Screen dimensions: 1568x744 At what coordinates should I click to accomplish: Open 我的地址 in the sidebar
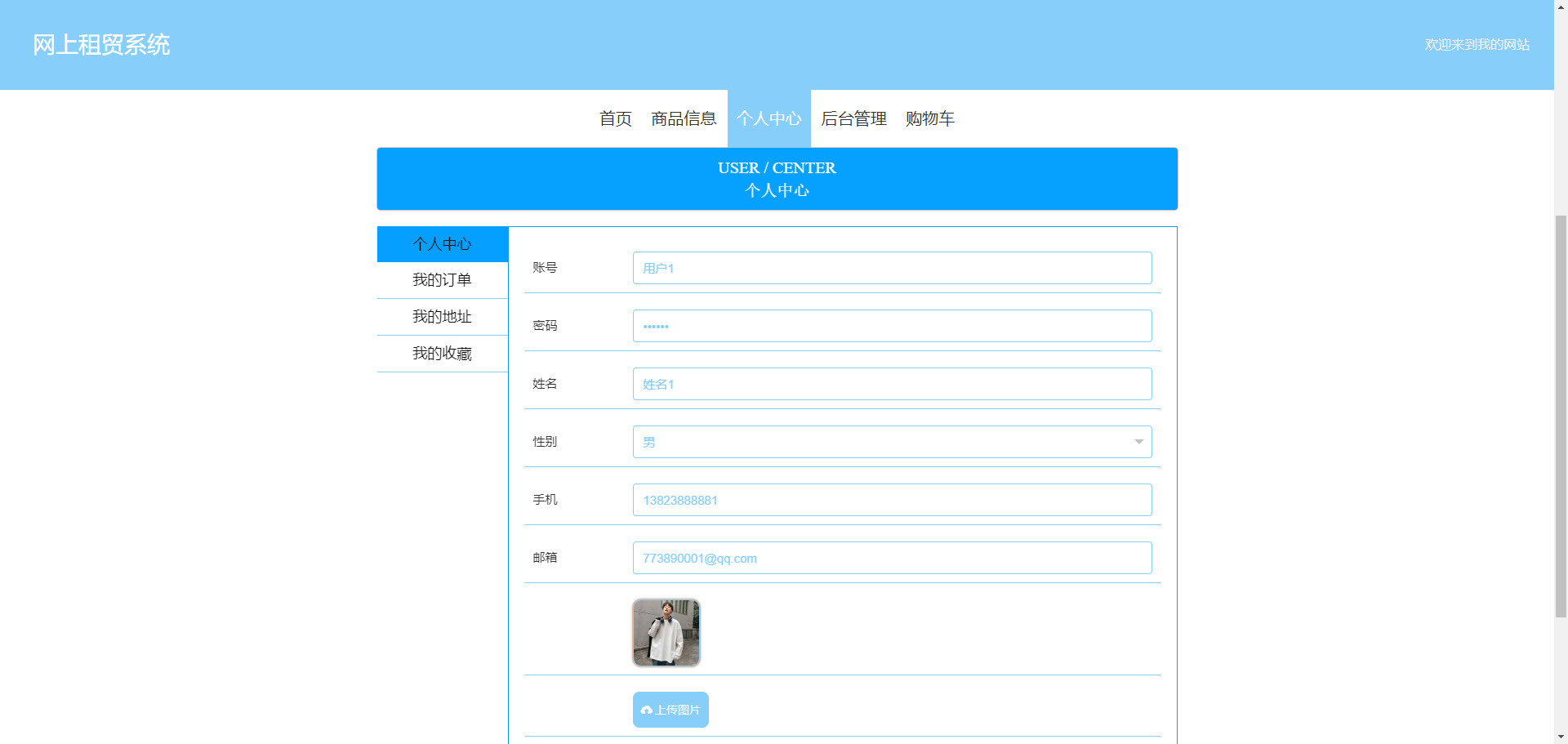[x=443, y=317]
